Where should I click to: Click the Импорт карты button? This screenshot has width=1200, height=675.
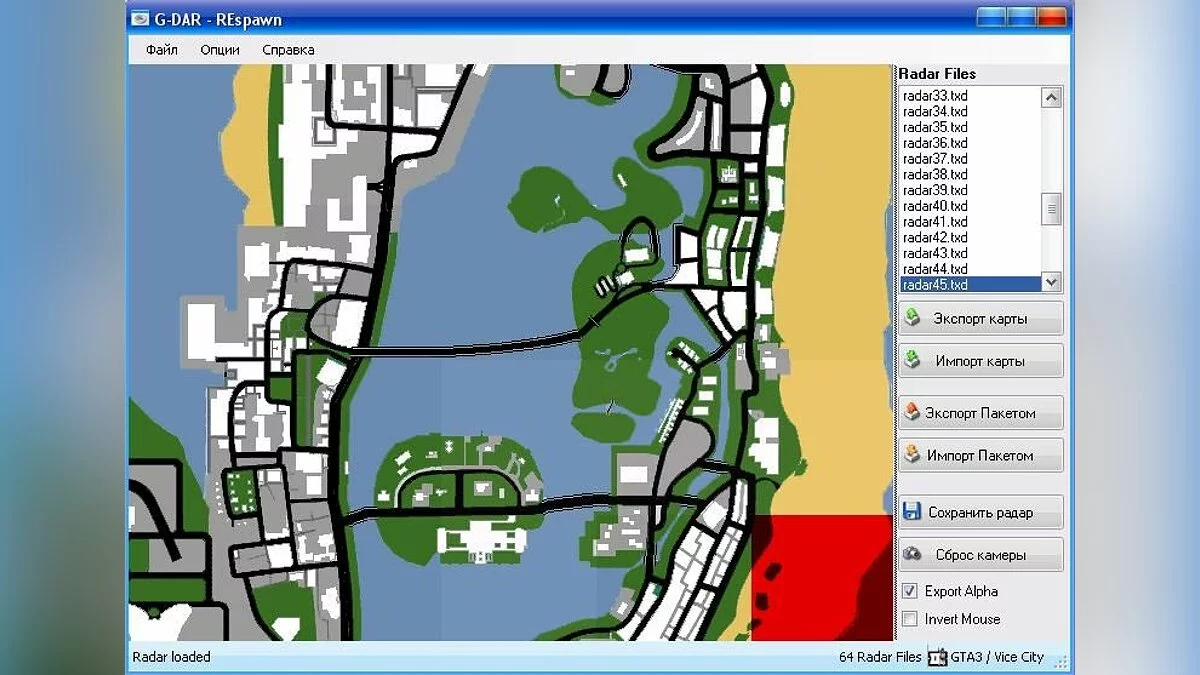981,361
